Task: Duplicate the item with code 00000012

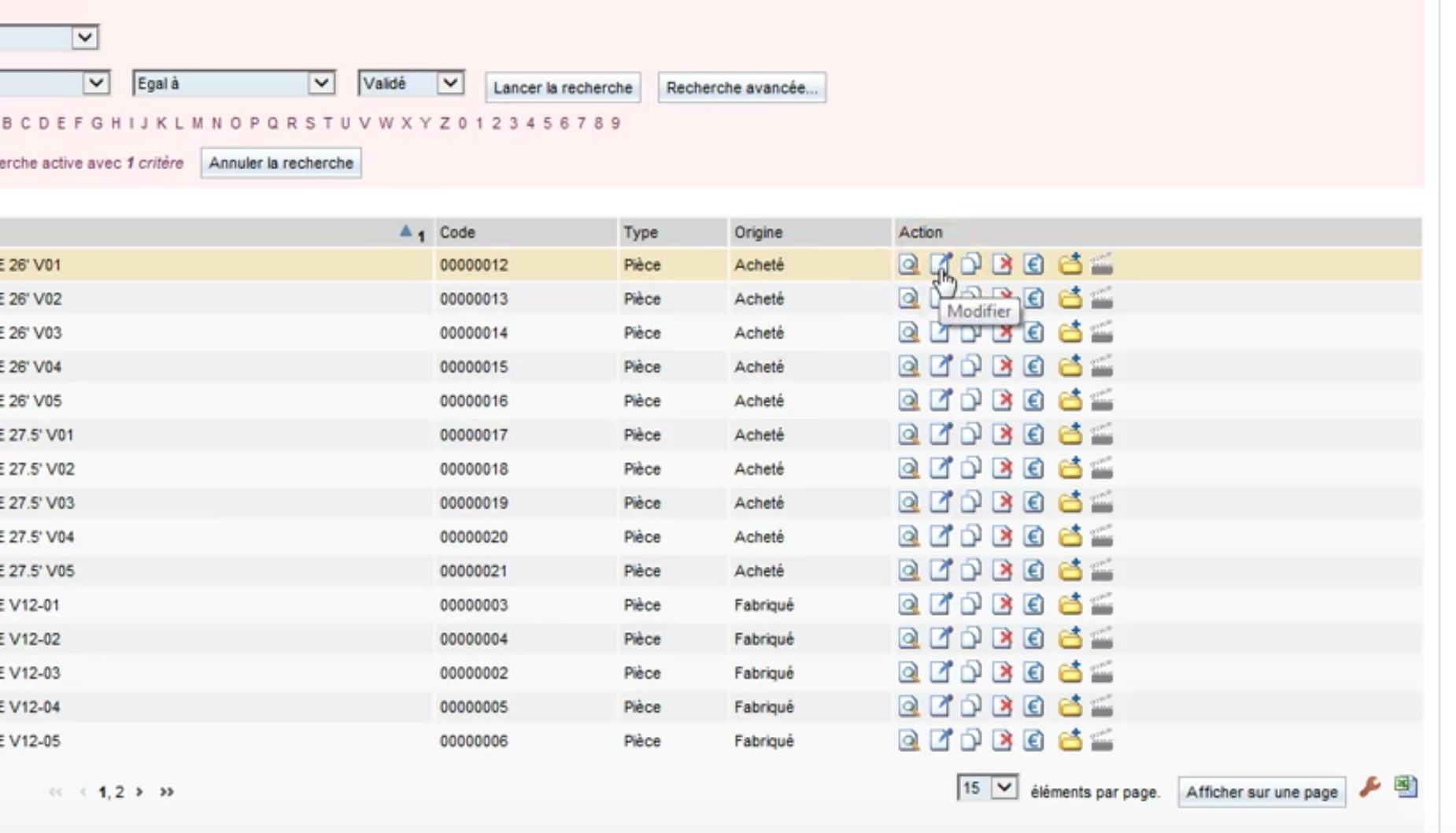Action: pos(970,265)
